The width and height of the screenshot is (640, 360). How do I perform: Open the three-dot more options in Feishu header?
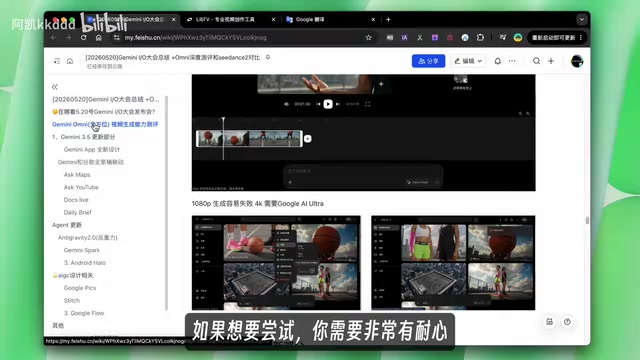(512, 61)
